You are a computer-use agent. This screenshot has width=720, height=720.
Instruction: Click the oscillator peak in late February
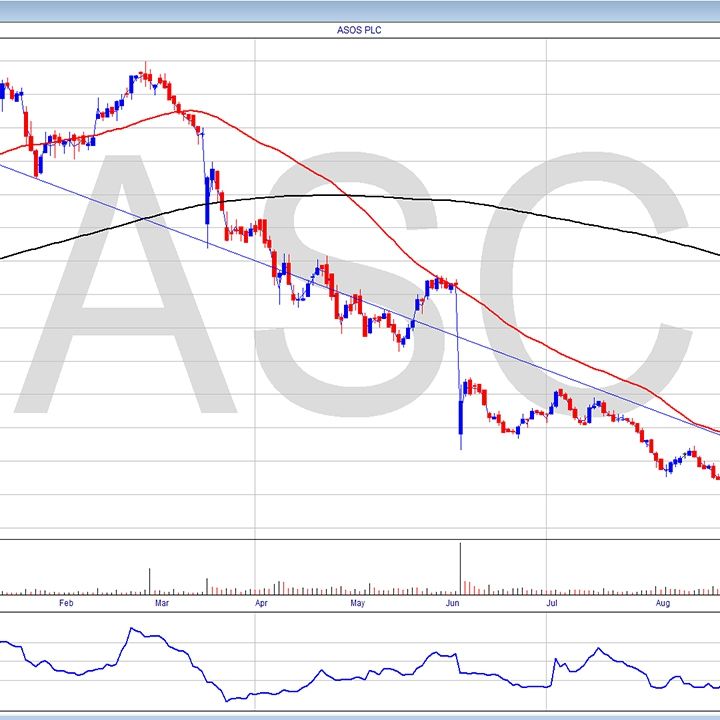point(131,629)
